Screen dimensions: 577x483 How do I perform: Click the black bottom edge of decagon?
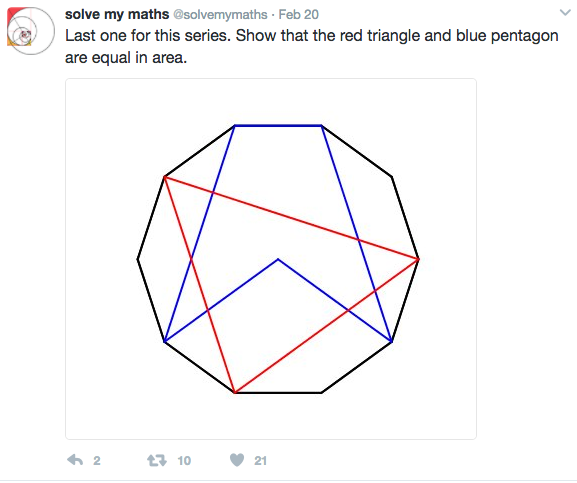tap(278, 393)
